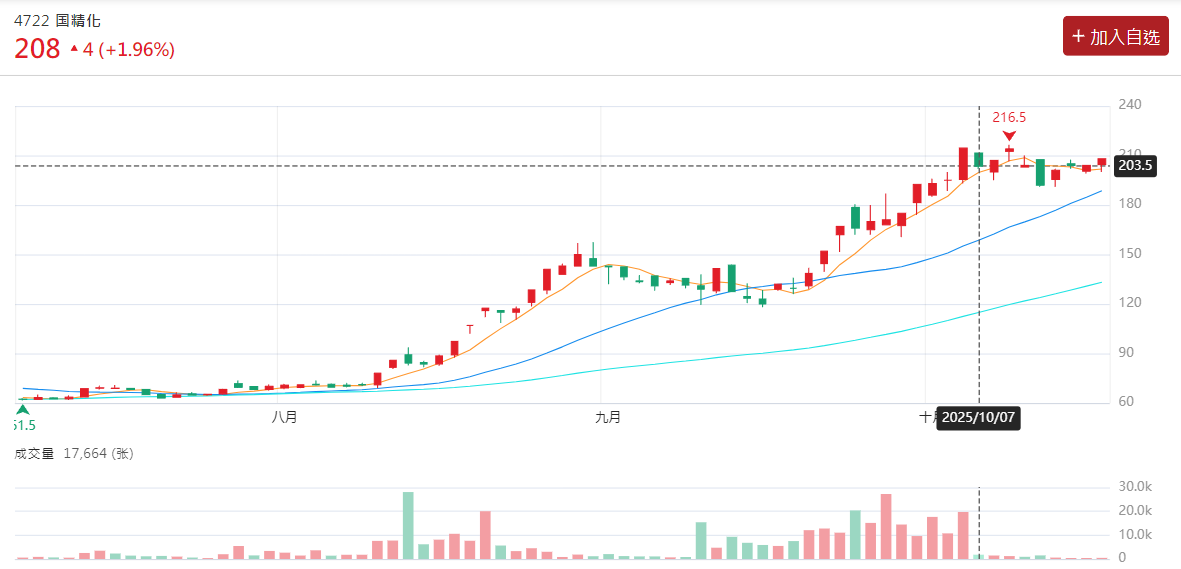Click the green arrow marker above 61.5
Screen dimensions: 1181x569
coord(23,409)
